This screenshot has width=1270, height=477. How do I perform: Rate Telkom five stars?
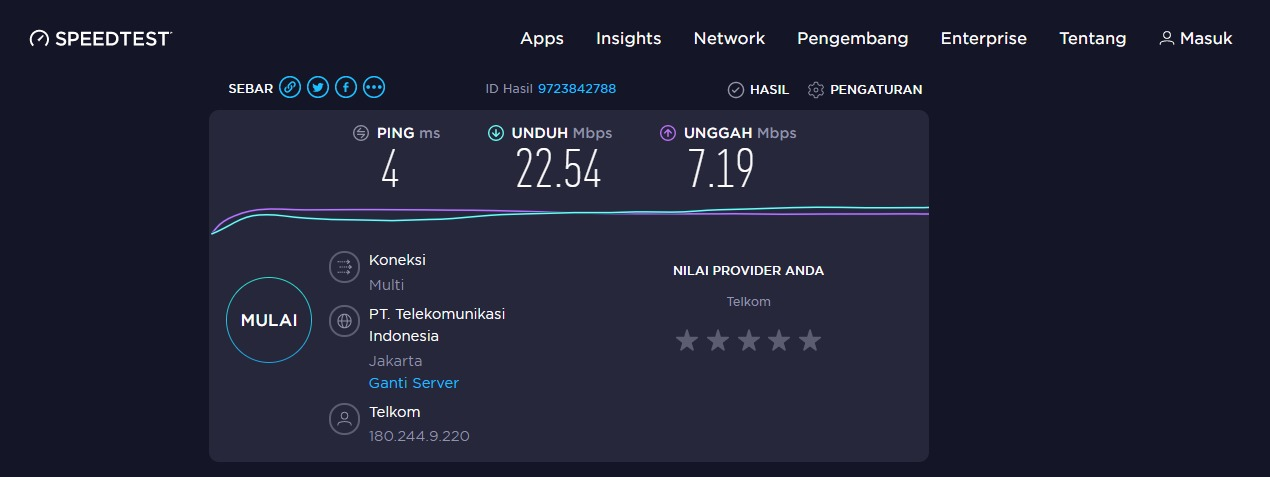(x=810, y=341)
